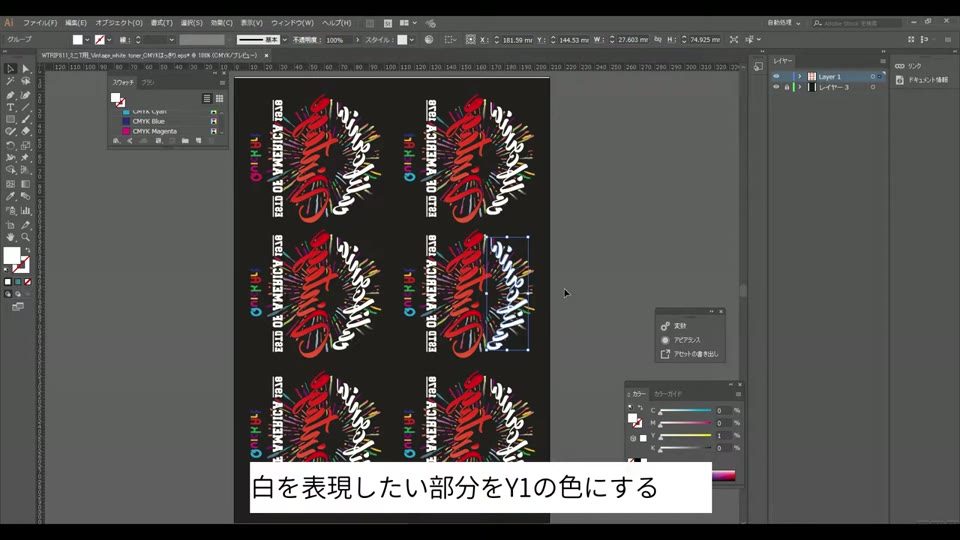Select the Eyedropper tool
960x540 pixels.
click(x=10, y=197)
